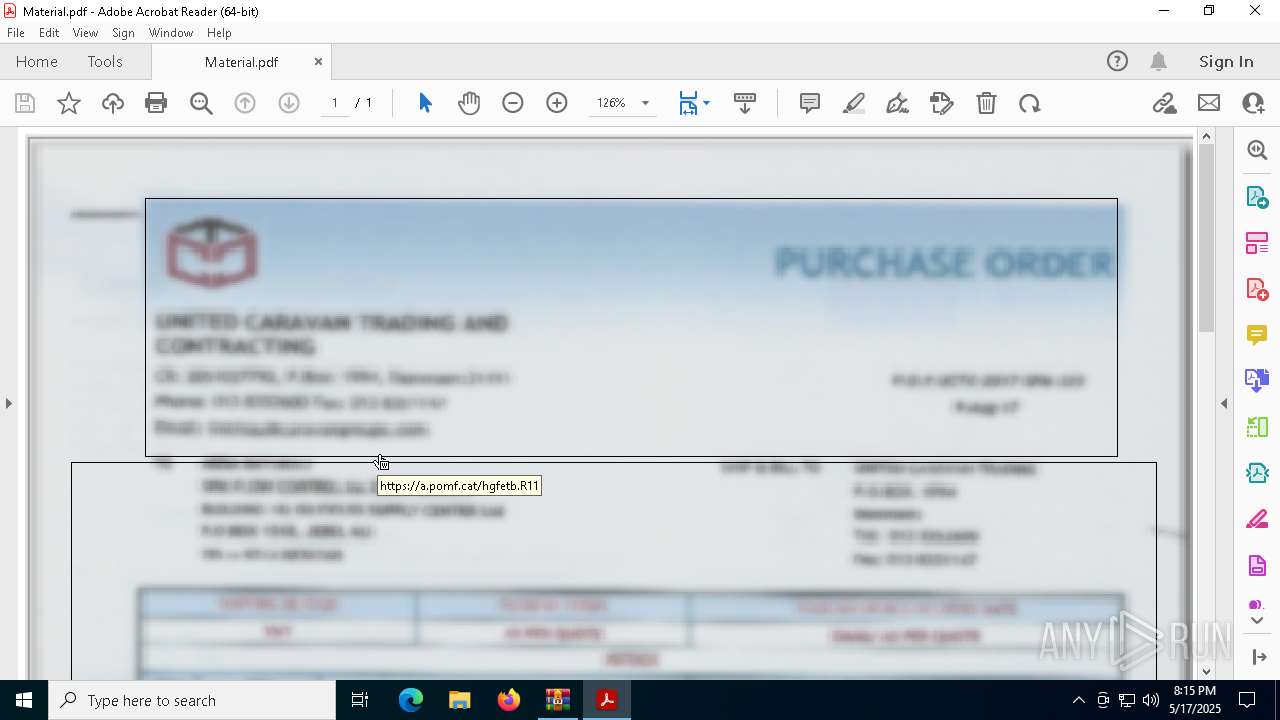The image size is (1280, 720).
Task: Open the View menu
Action: coord(86,33)
